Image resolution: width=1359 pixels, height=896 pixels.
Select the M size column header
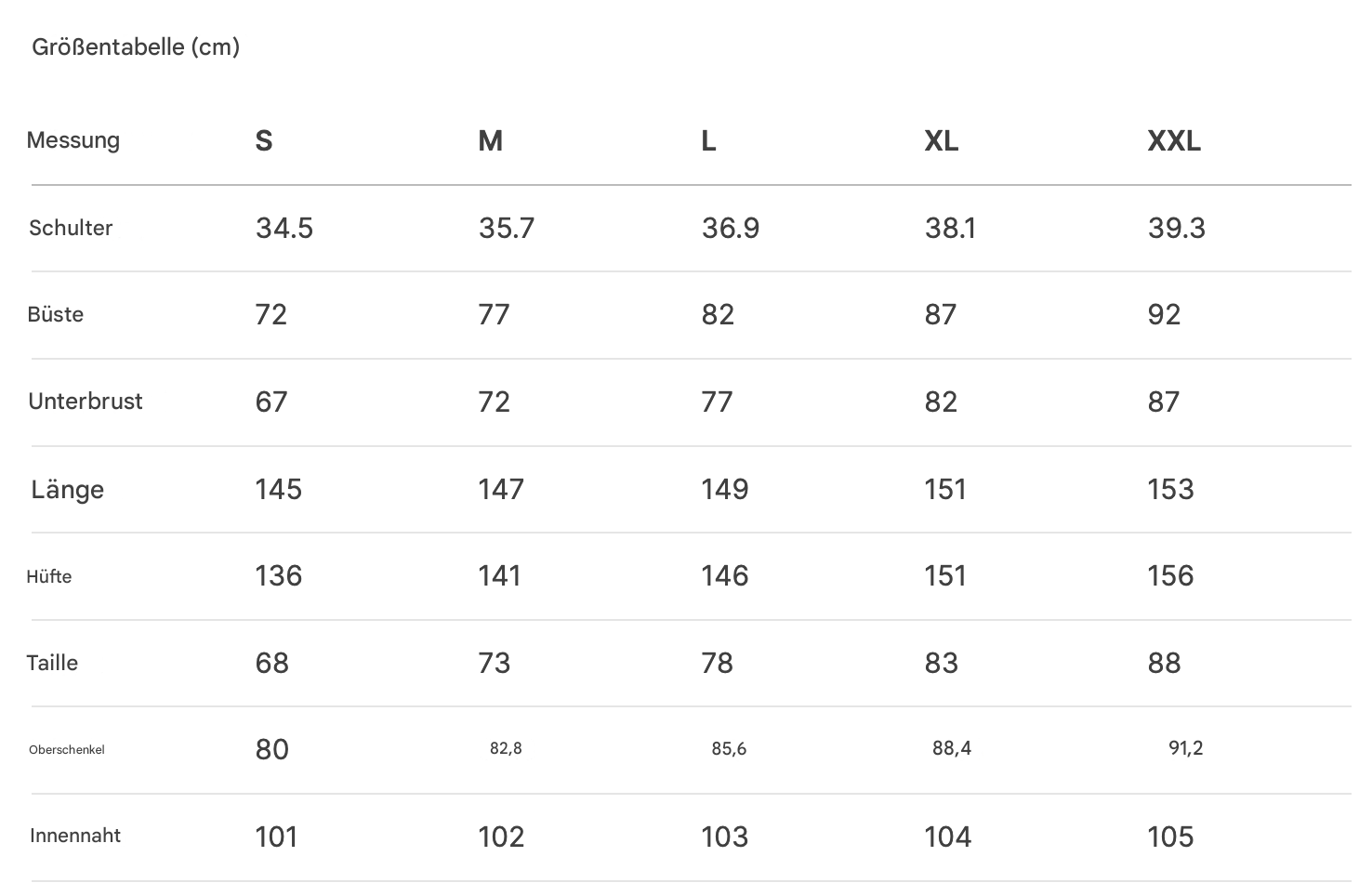tap(490, 141)
